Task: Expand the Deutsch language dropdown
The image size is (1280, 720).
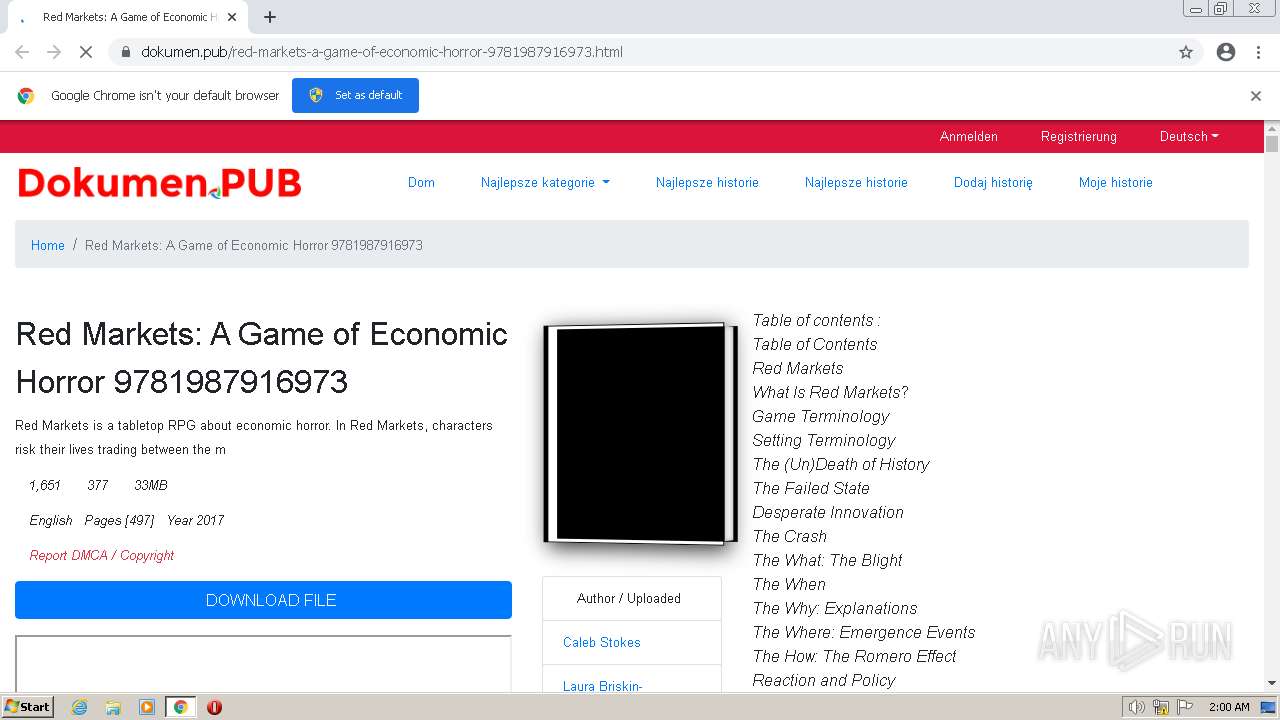Action: click(x=1189, y=137)
